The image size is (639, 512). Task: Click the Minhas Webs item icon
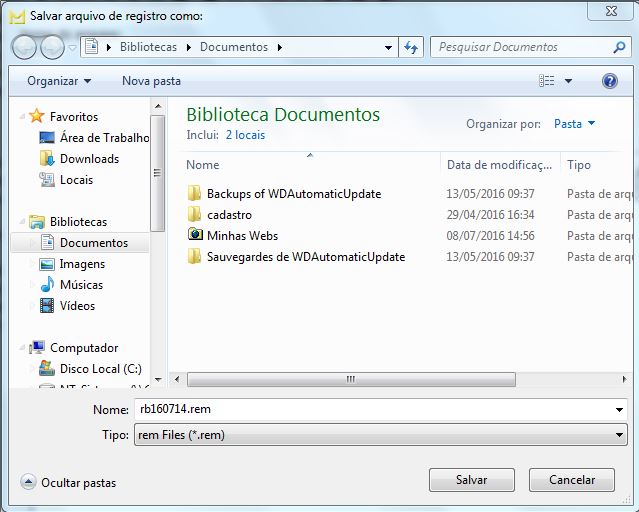(194, 236)
